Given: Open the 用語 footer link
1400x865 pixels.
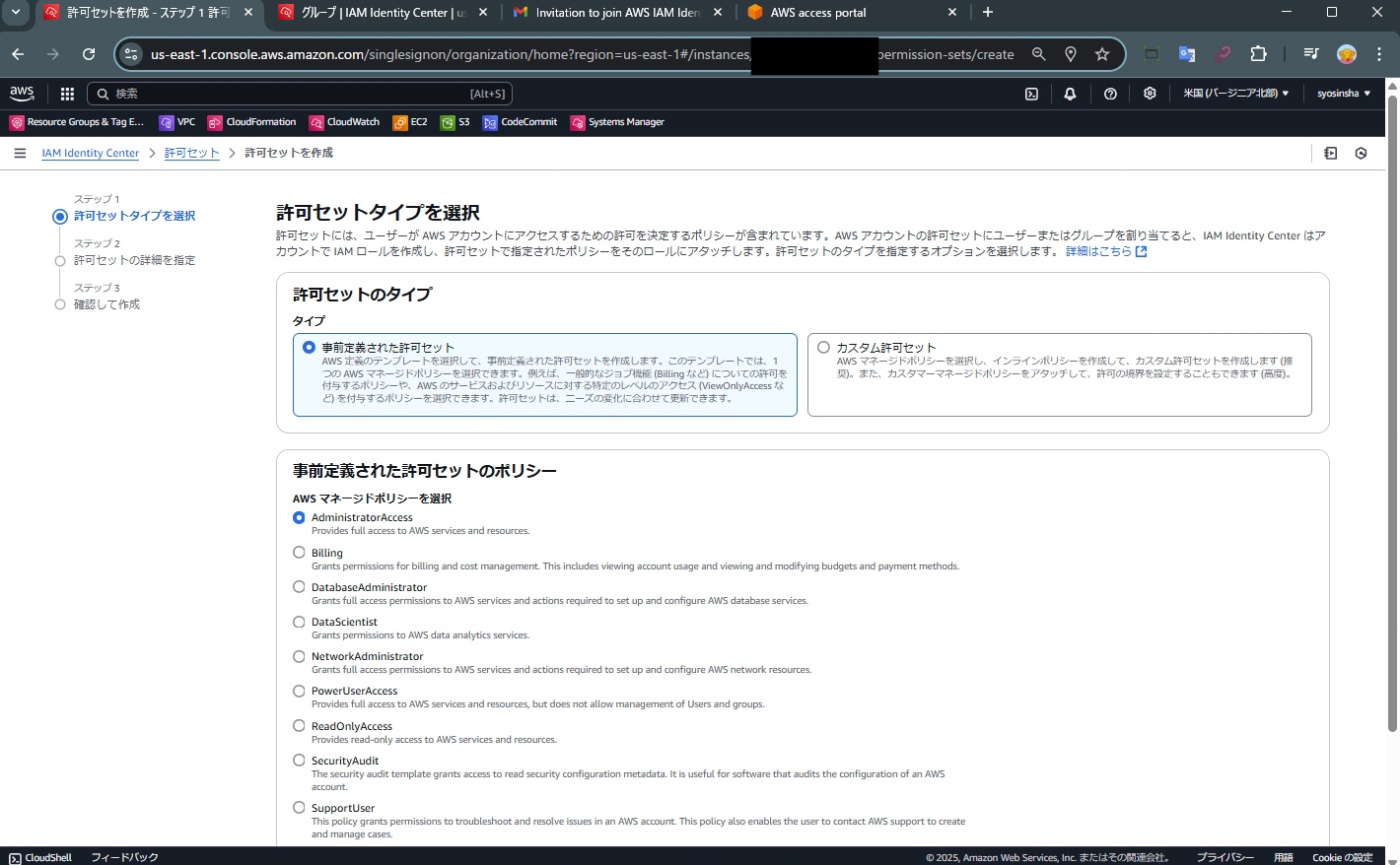Looking at the screenshot, I should point(1283,857).
